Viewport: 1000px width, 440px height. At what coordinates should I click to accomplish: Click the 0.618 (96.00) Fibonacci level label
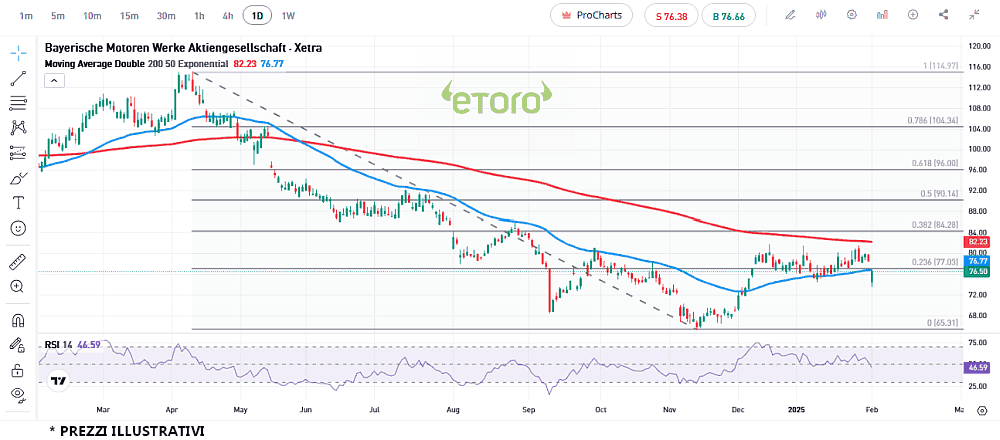935,163
